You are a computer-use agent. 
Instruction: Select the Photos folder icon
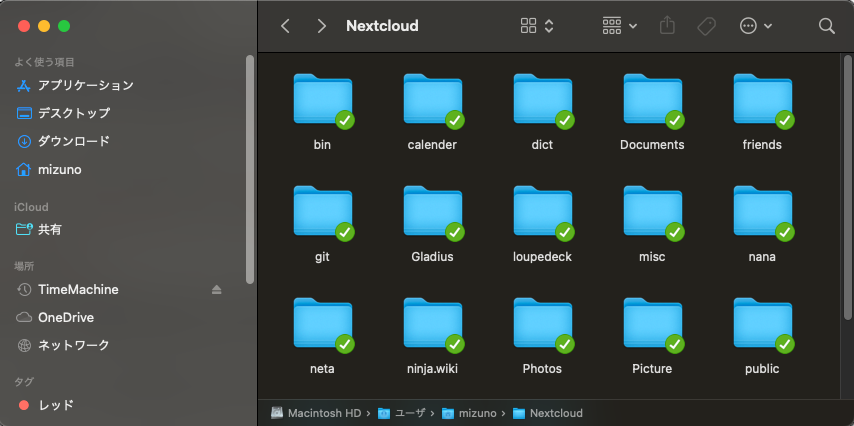click(542, 325)
